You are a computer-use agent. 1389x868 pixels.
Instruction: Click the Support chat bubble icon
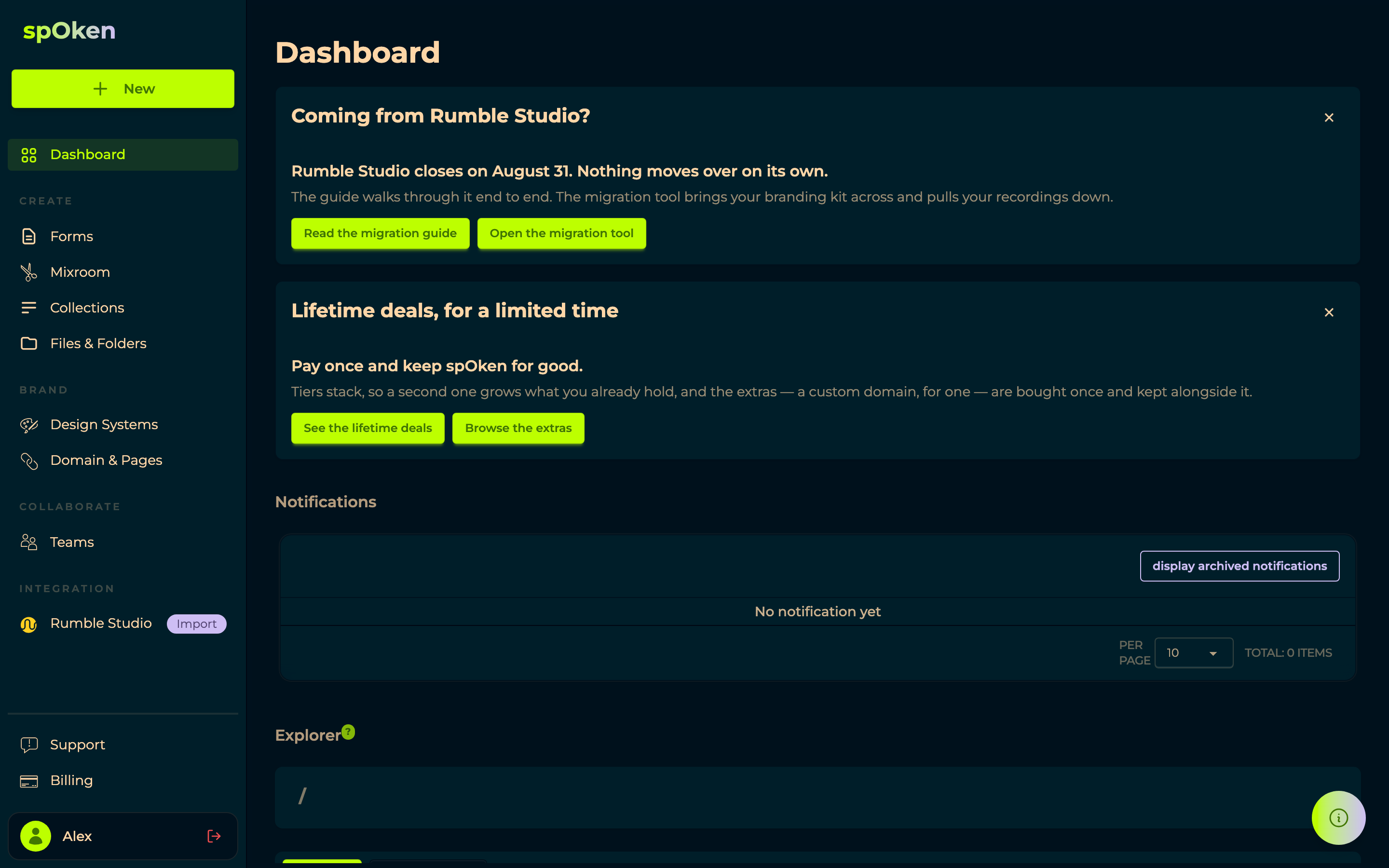click(x=29, y=745)
